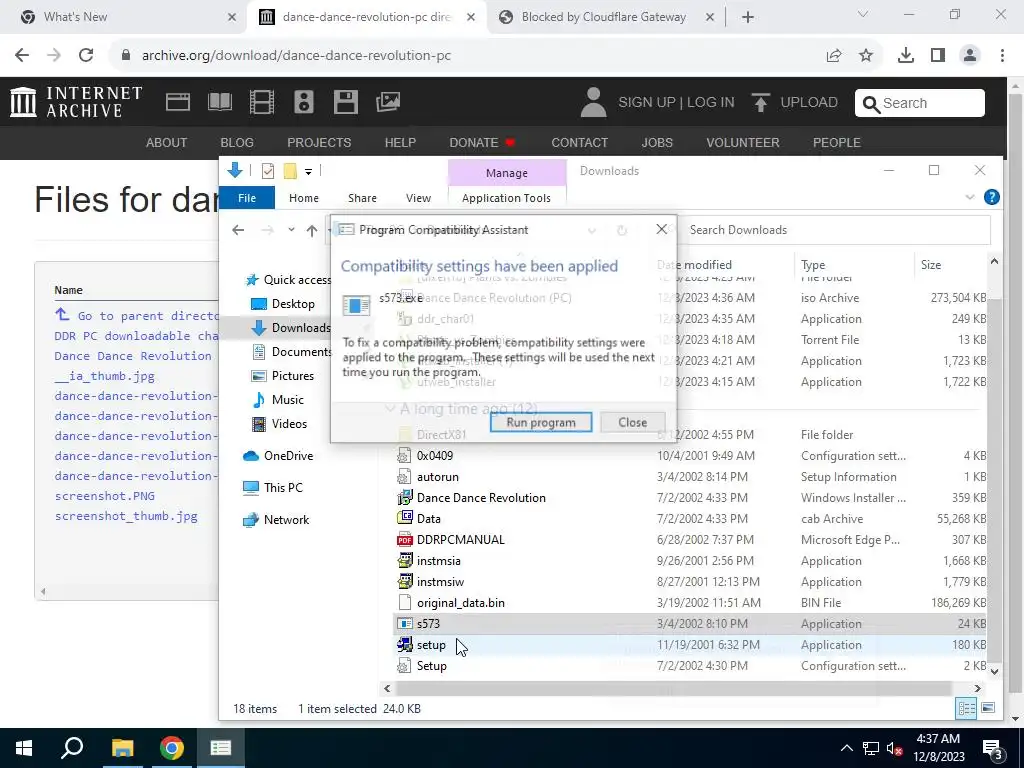Click the user avatar icon next to Sign Up
The width and height of the screenshot is (1024, 768).
[593, 103]
